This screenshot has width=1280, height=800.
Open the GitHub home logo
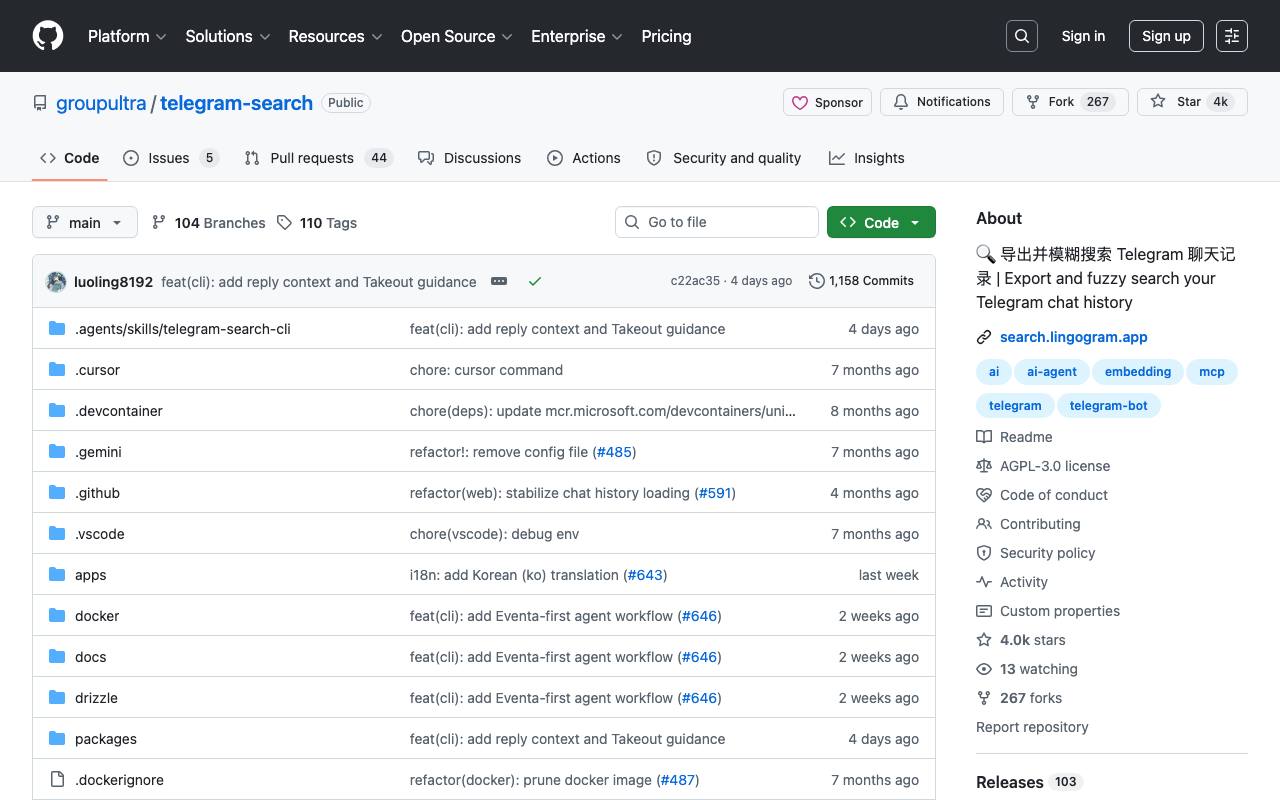coord(48,36)
